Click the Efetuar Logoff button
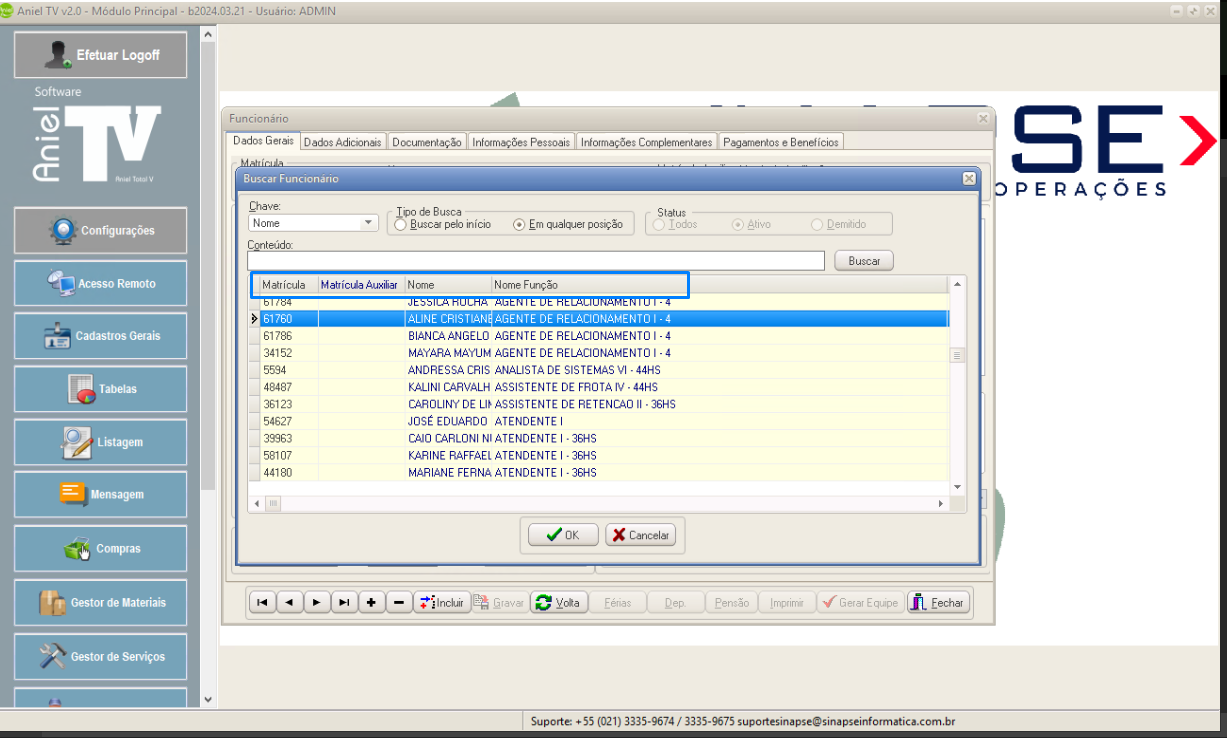The height and width of the screenshot is (738, 1227). click(x=100, y=55)
